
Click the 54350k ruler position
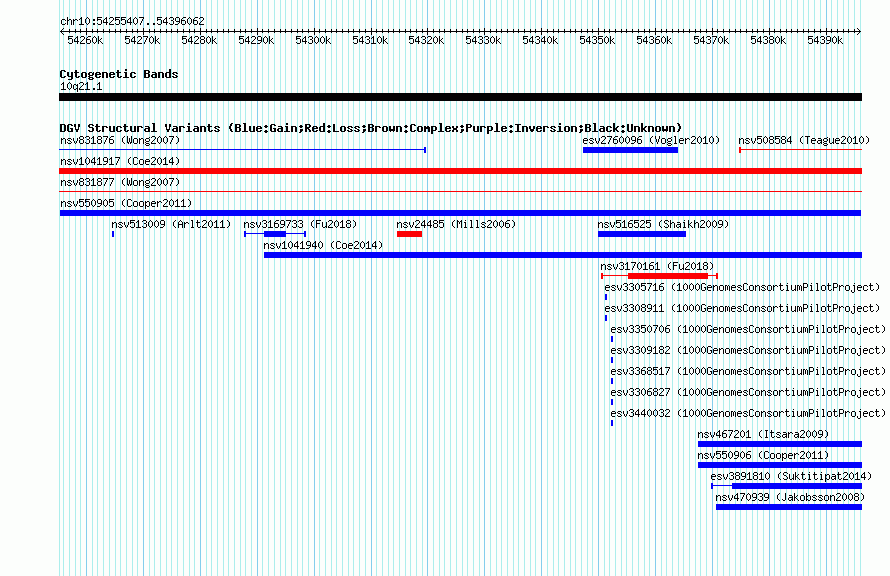pyautogui.click(x=597, y=40)
